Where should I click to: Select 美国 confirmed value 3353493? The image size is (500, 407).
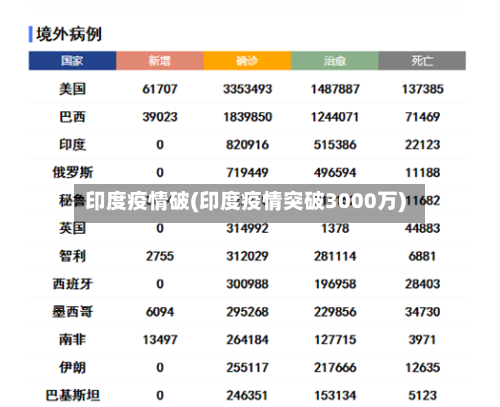(247, 89)
